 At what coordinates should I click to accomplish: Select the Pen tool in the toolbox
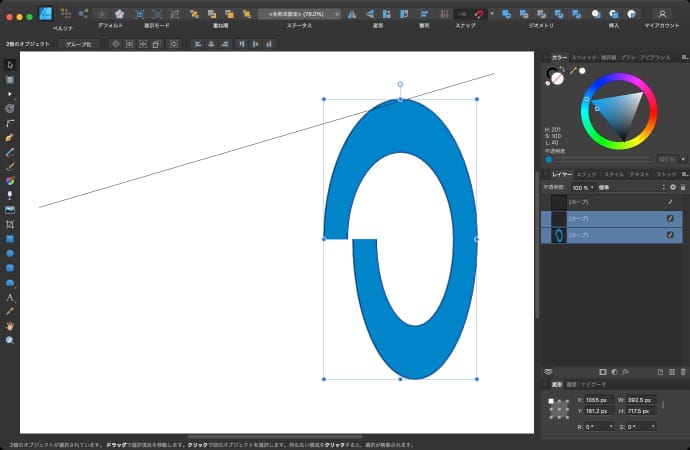(10, 136)
